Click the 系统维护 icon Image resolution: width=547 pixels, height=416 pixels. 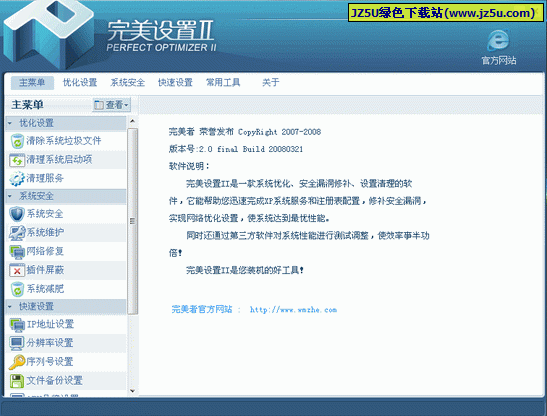[17, 233]
